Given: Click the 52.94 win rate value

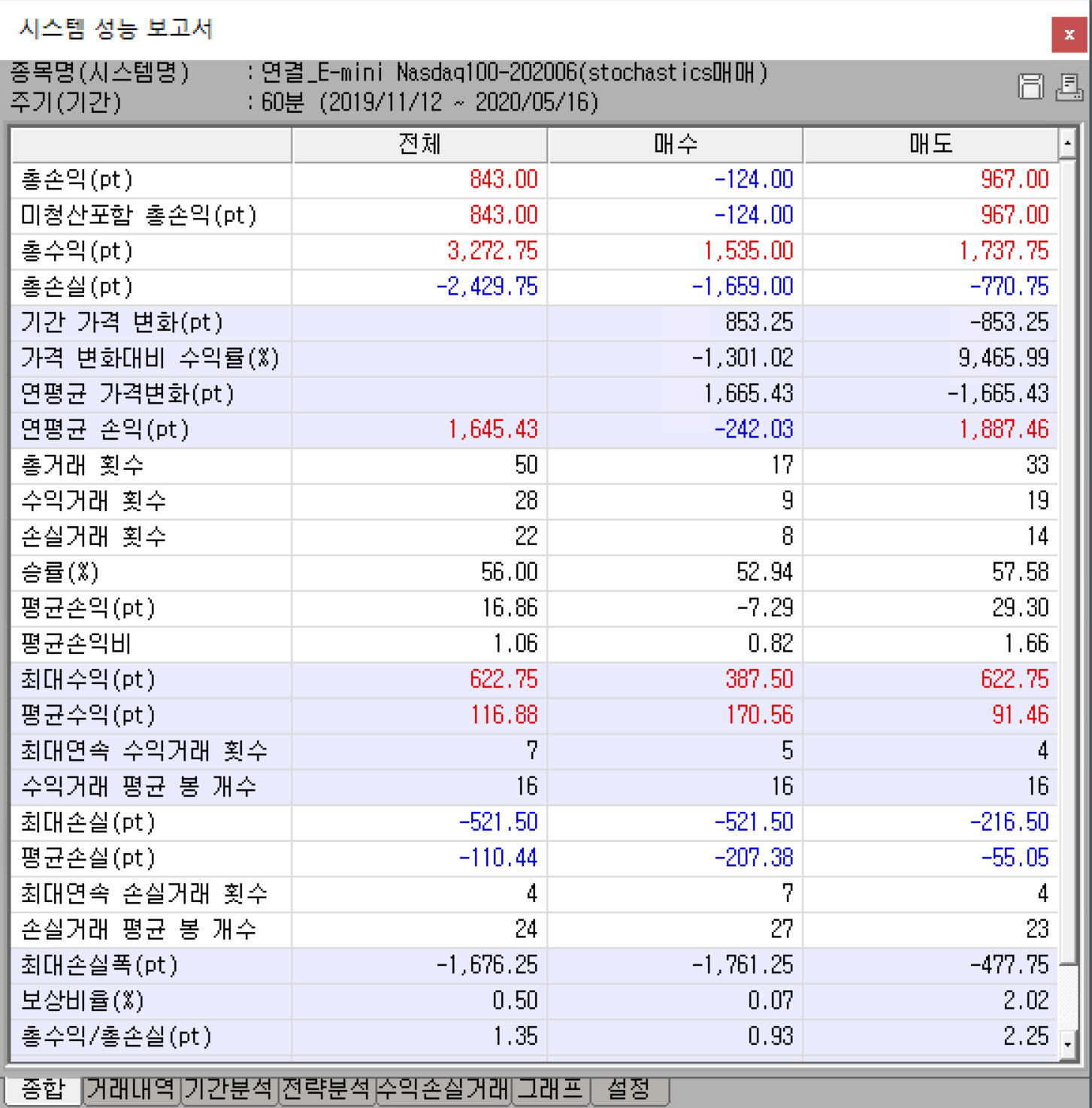Looking at the screenshot, I should click(765, 573).
